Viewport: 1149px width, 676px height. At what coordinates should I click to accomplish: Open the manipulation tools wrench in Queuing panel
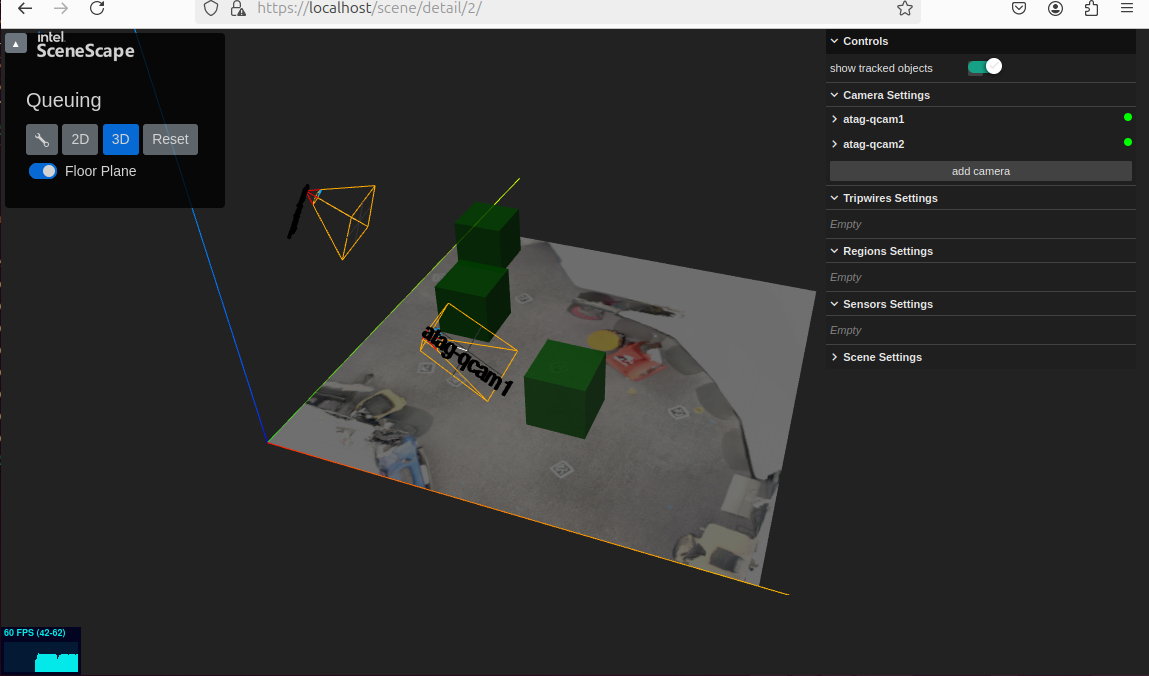point(41,139)
